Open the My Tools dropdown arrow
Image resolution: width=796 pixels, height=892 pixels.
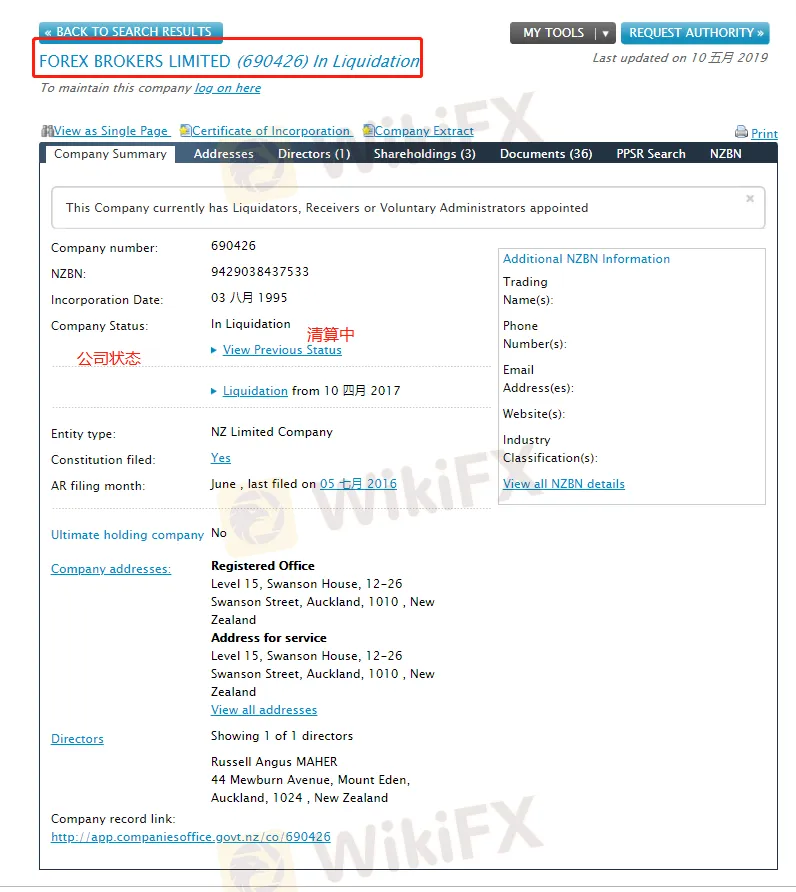(605, 33)
